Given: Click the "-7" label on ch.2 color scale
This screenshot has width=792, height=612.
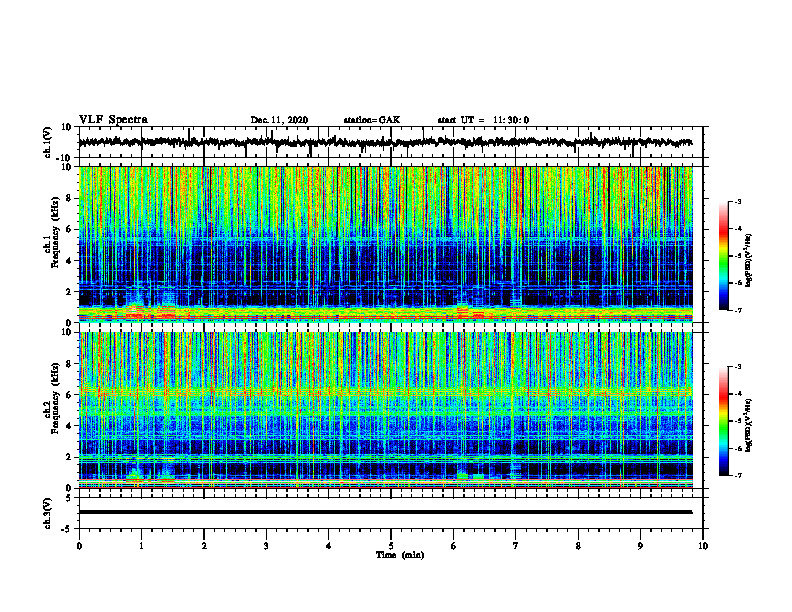Looking at the screenshot, I should pos(738,475).
